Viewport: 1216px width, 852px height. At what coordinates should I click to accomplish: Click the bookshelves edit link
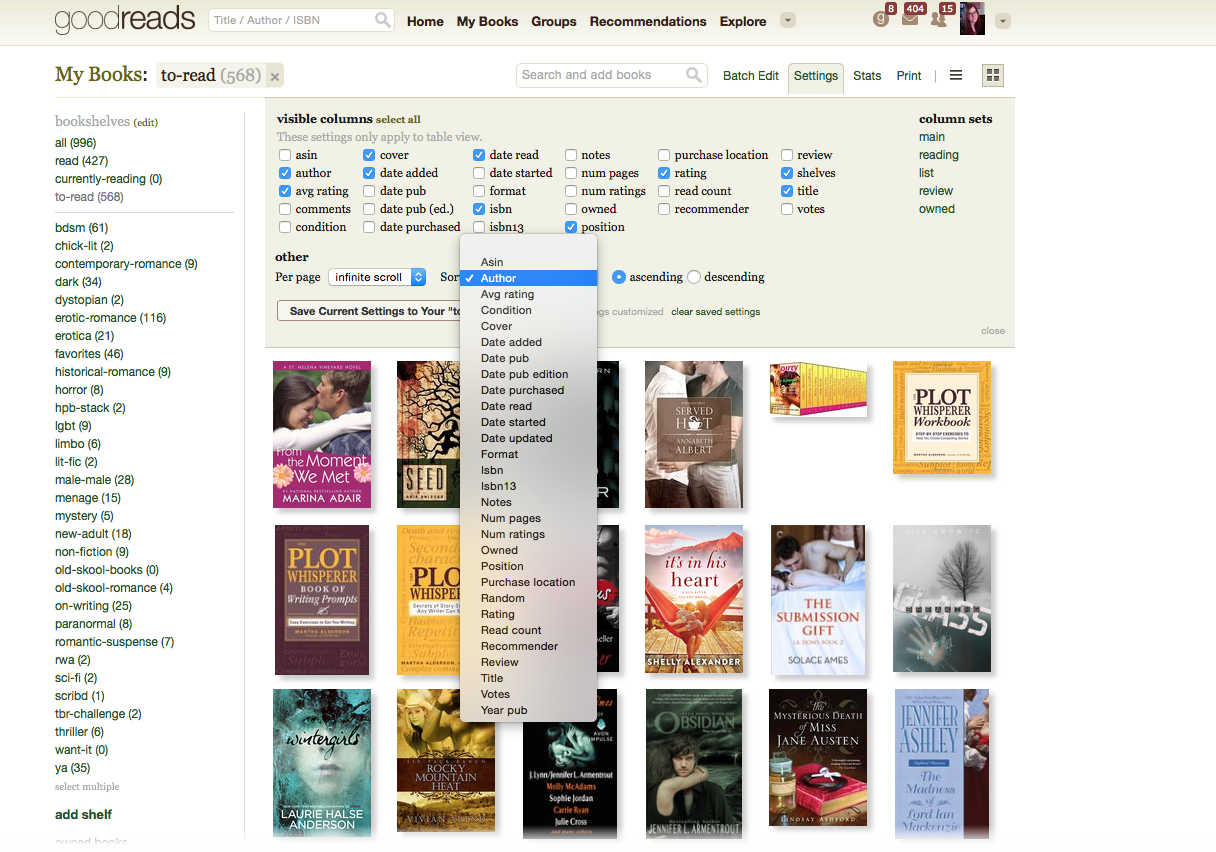[x=146, y=122]
